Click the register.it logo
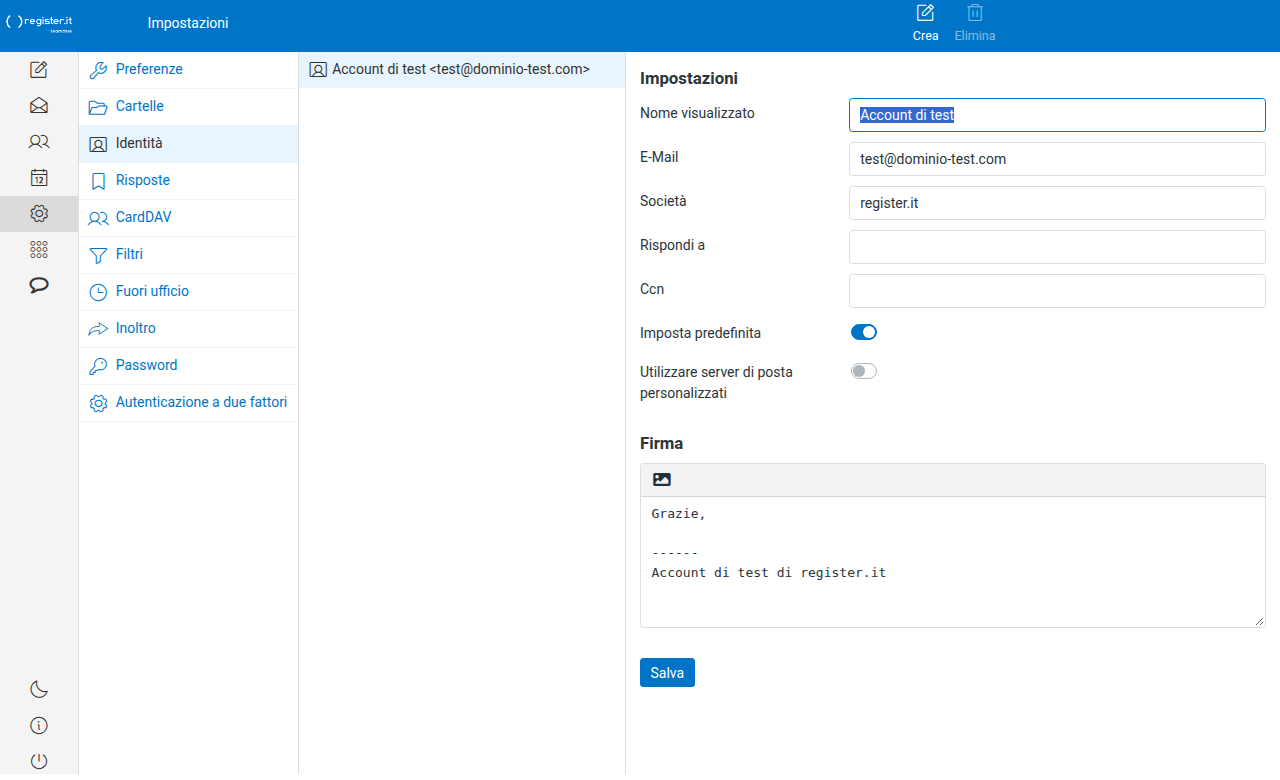The image size is (1280, 780). (x=40, y=23)
